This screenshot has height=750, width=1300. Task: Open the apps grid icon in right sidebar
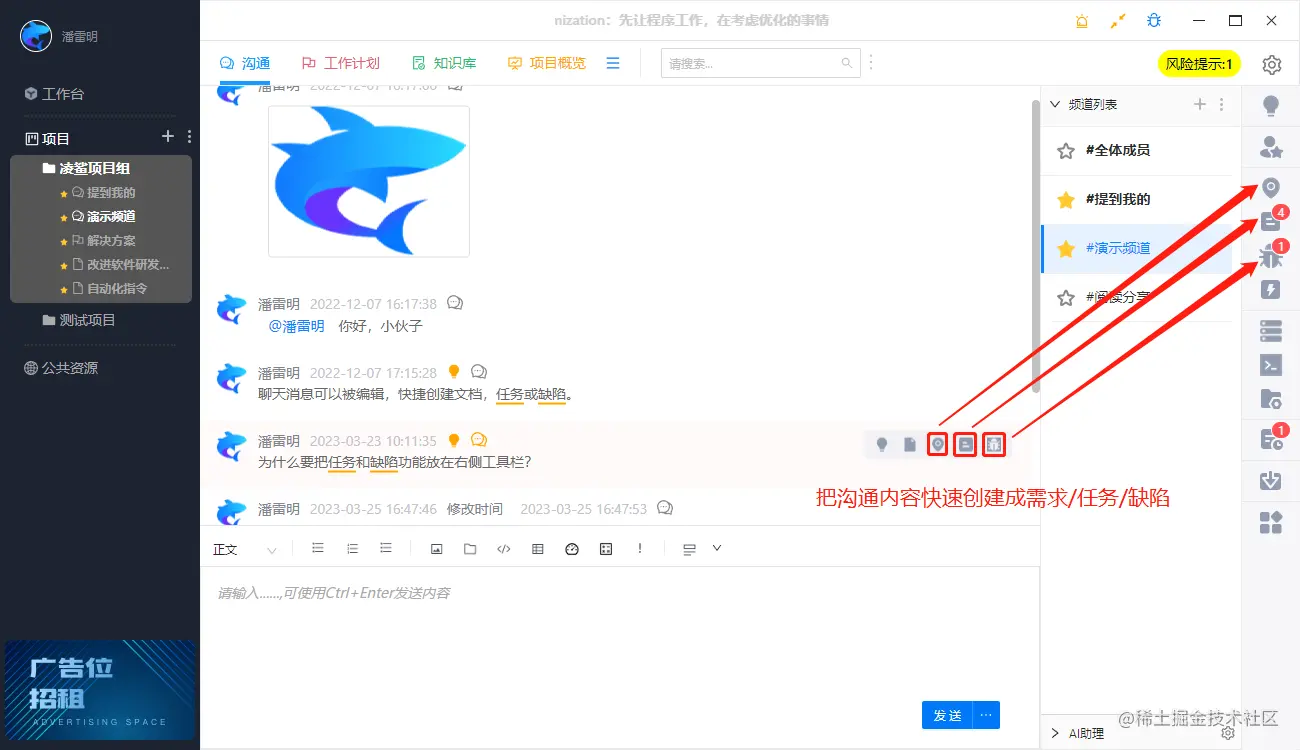point(1271,522)
